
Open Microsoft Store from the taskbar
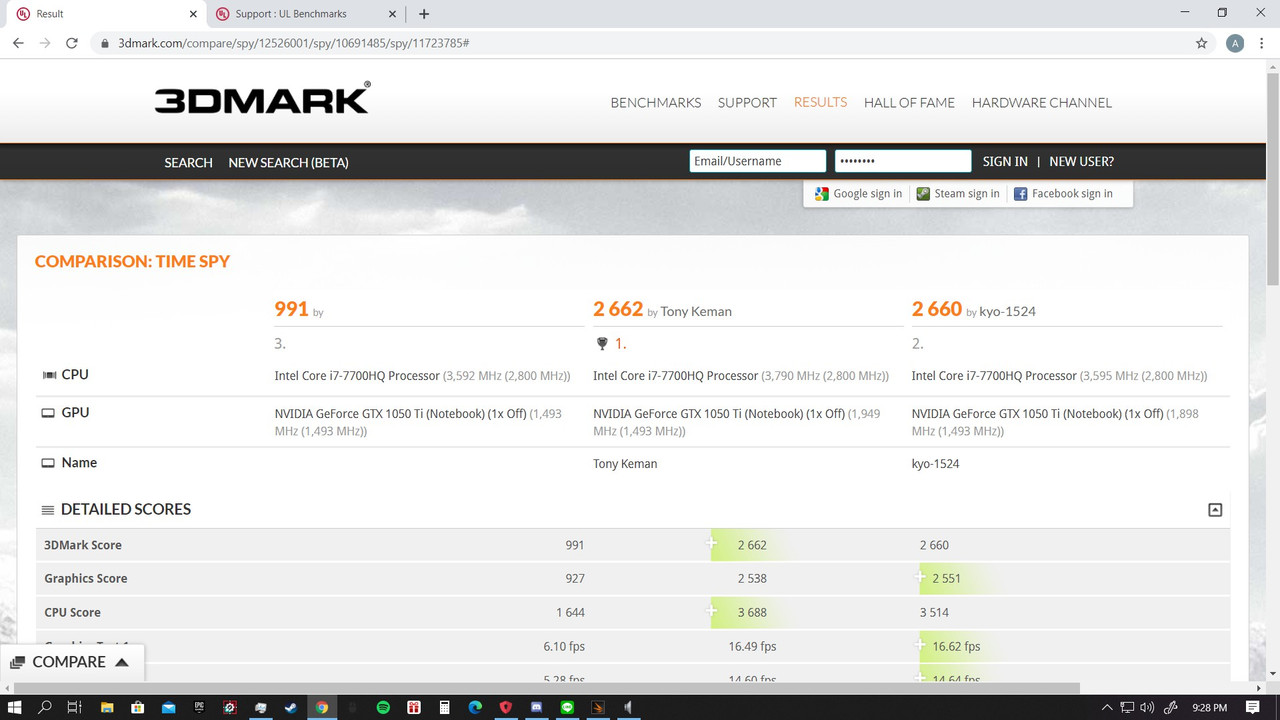[138, 707]
